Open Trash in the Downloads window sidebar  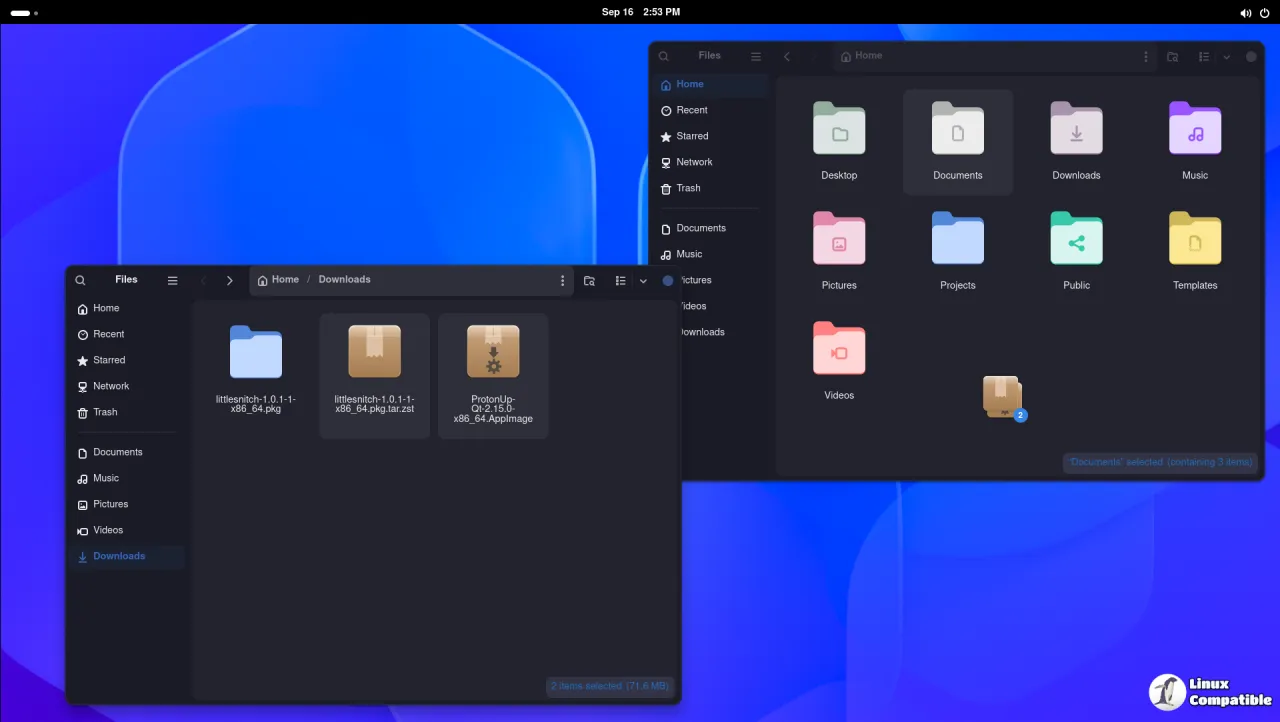pyautogui.click(x=127, y=412)
